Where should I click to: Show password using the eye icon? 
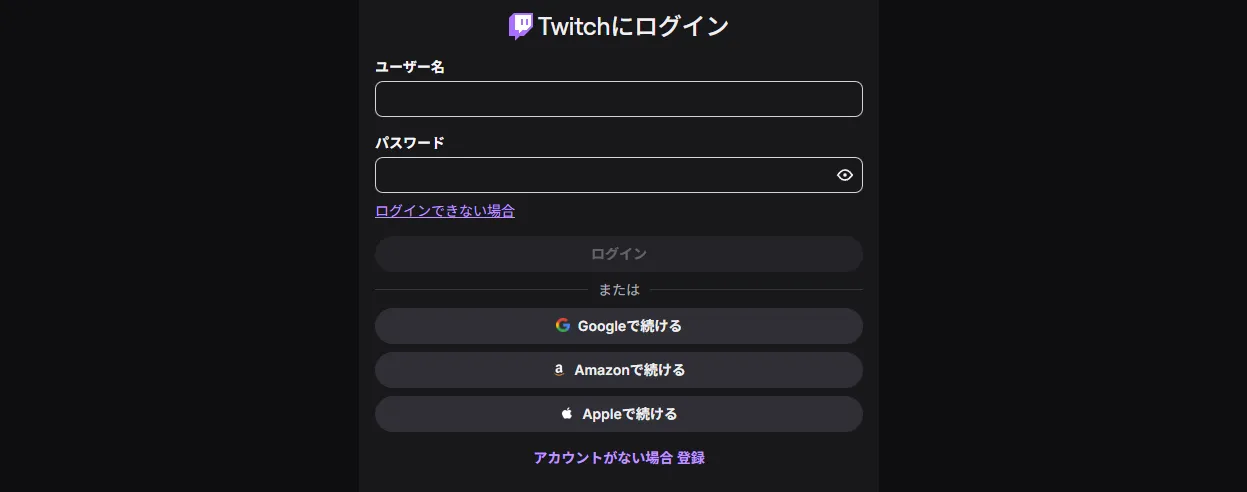coord(845,175)
